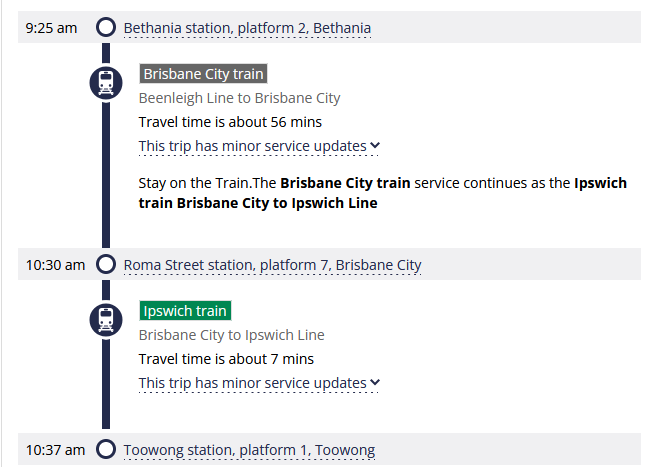This screenshot has height=467, width=651.
Task: Click the Toowong station stop circle marker
Action: (x=106, y=450)
